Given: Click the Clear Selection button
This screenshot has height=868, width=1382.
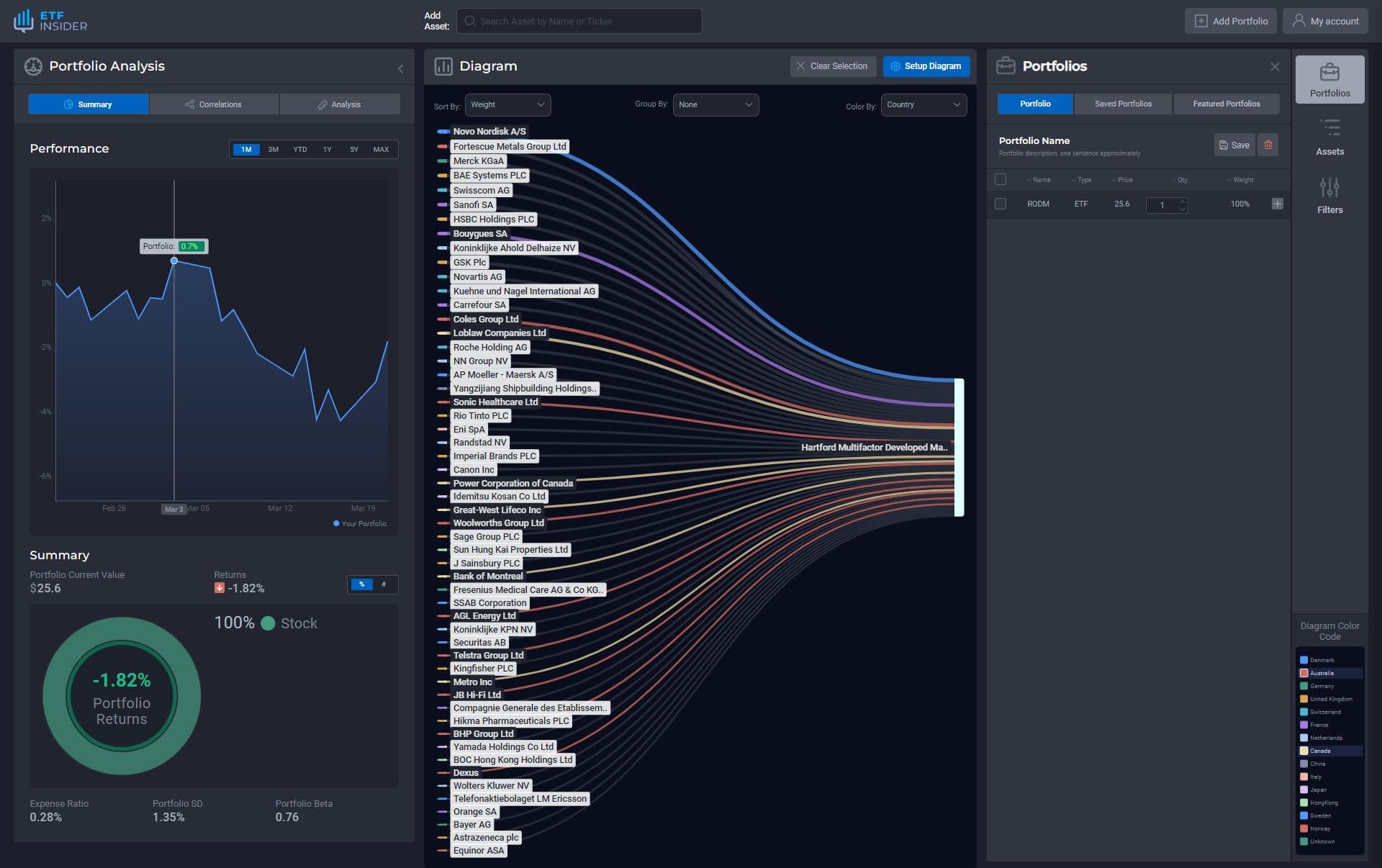Looking at the screenshot, I should click(x=832, y=66).
